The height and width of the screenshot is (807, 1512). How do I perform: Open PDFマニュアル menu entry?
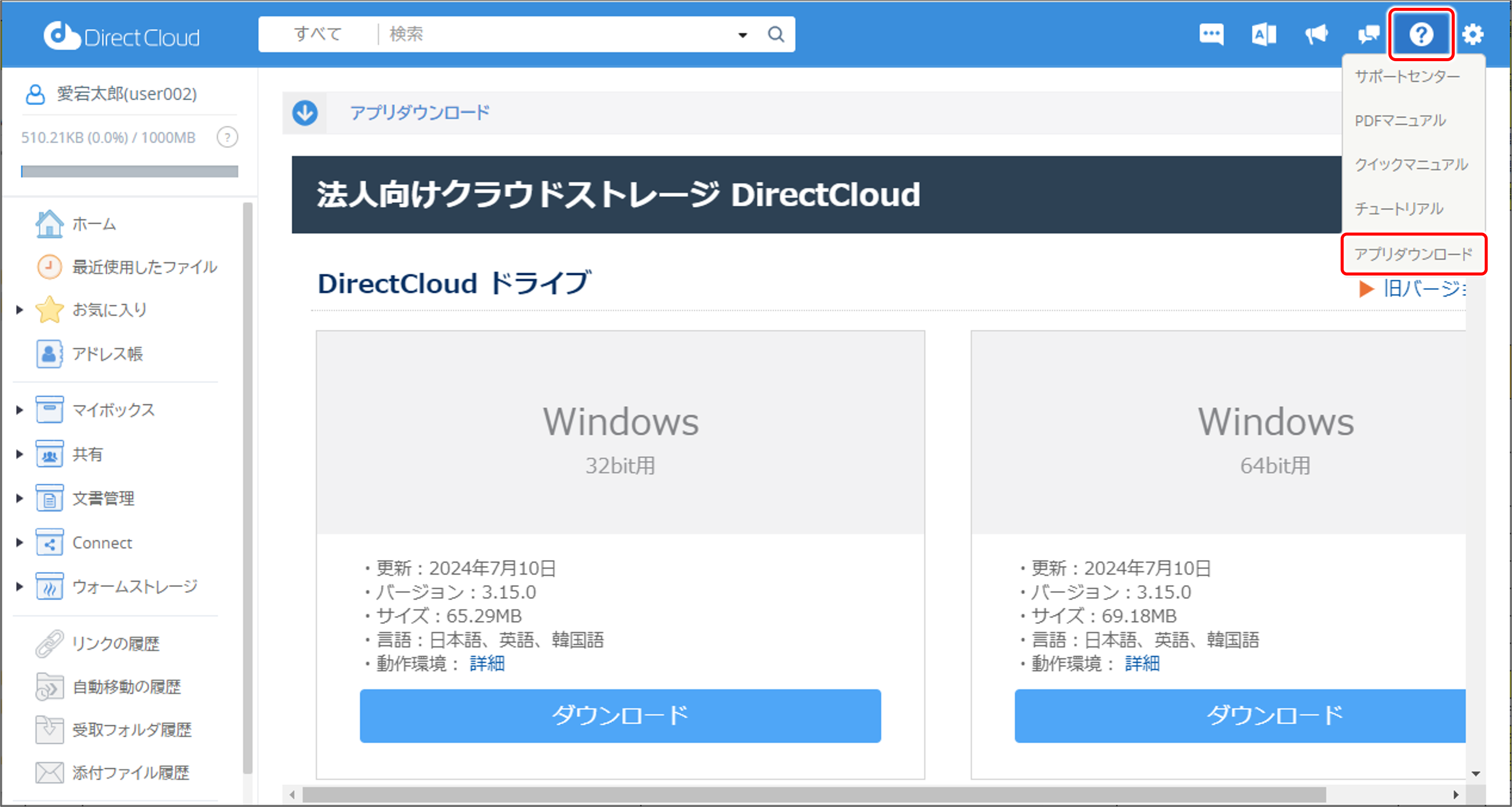(x=1400, y=121)
